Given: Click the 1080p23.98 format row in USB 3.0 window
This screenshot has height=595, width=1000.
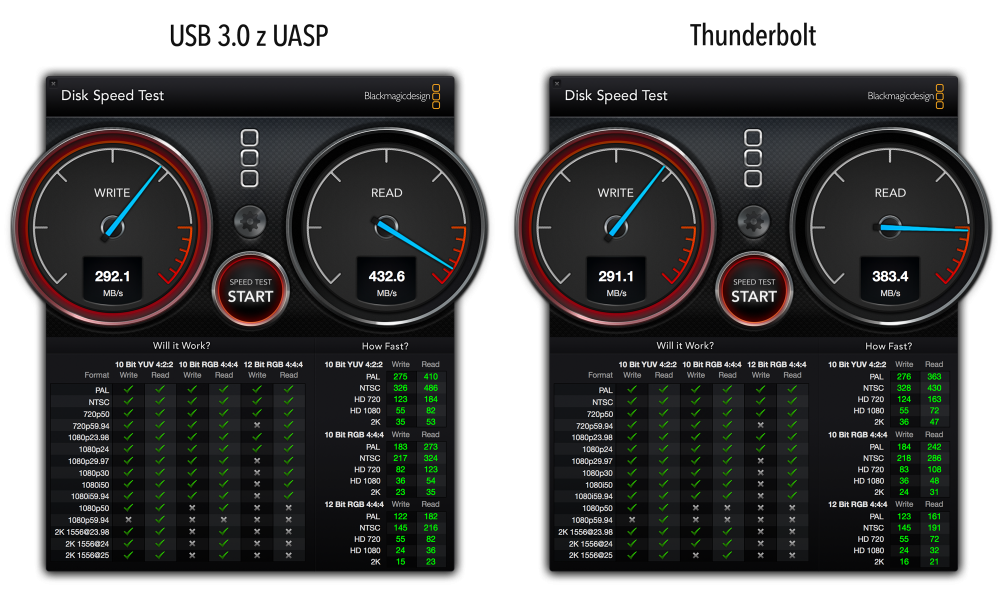Looking at the screenshot, I should [x=177, y=437].
